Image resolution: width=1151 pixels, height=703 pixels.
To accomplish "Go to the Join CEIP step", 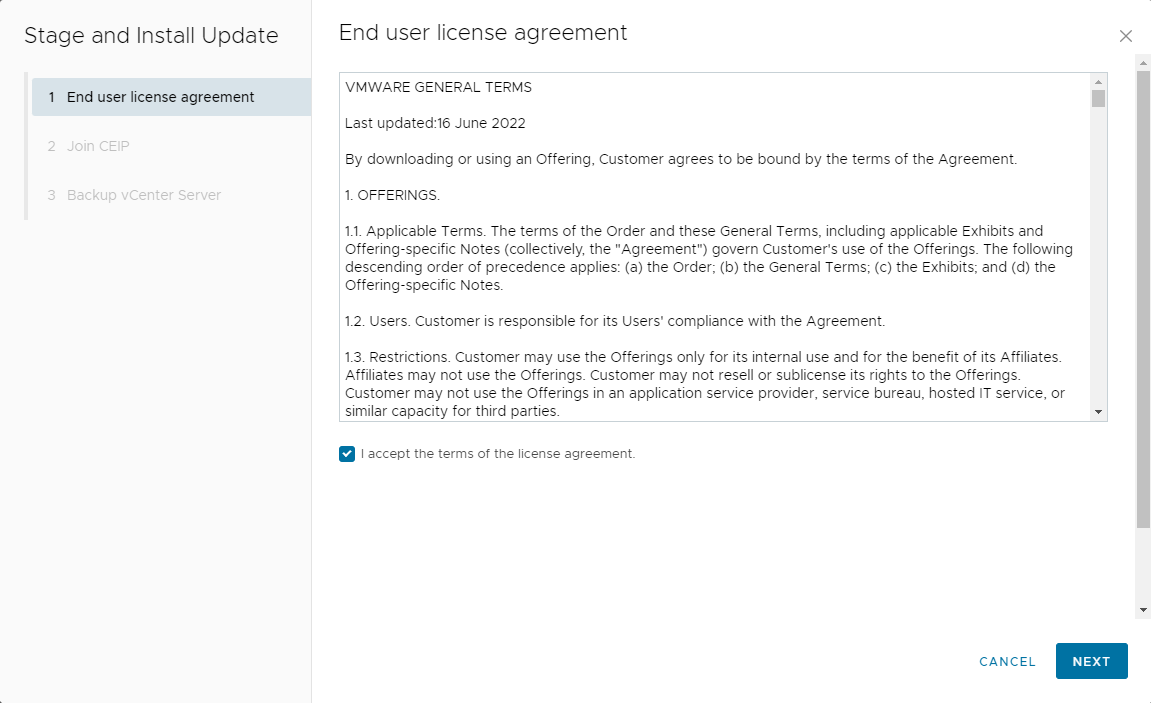I will 98,146.
